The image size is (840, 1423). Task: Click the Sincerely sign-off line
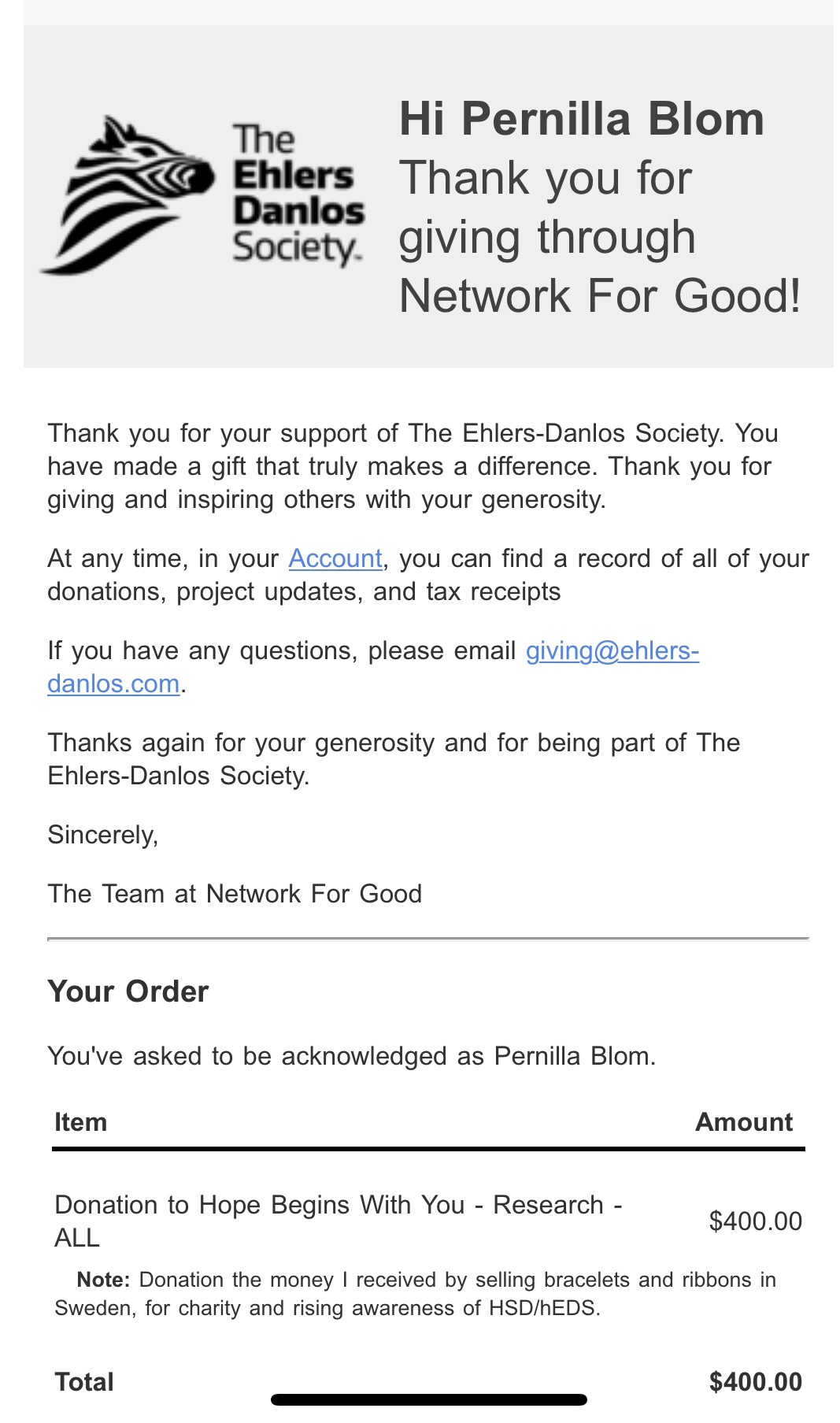(x=103, y=835)
